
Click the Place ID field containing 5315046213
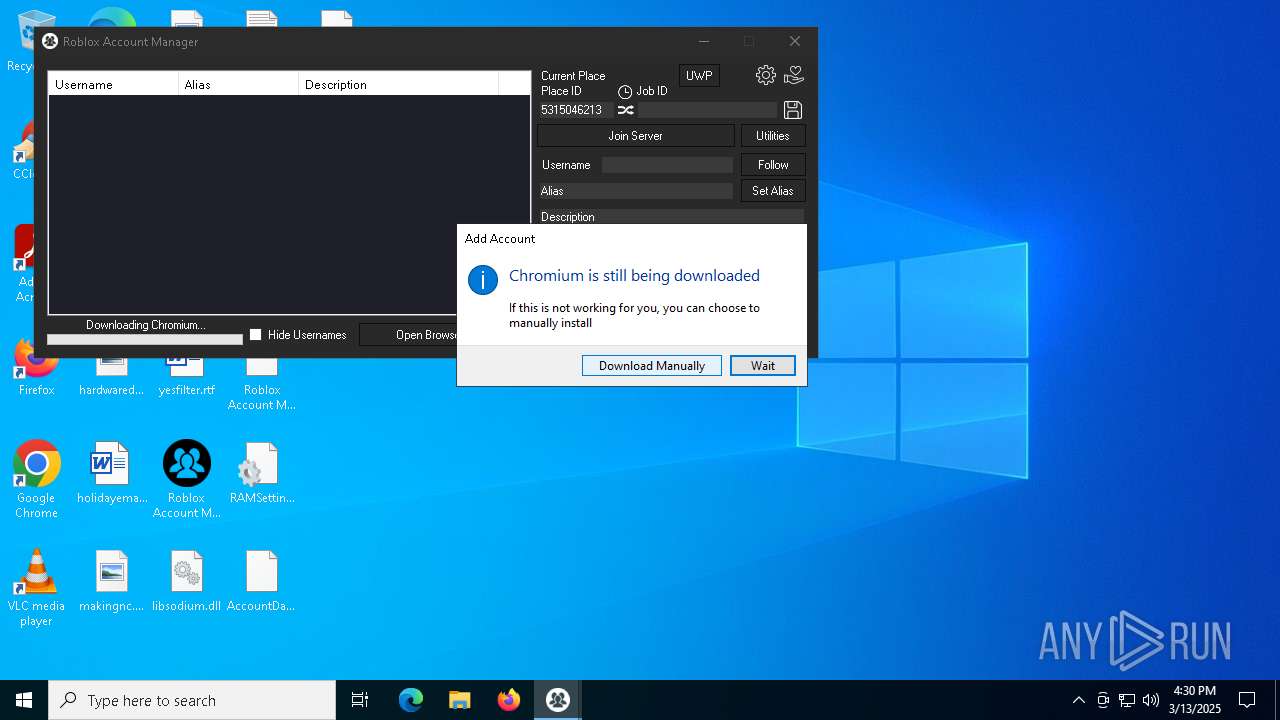pyautogui.click(x=575, y=110)
